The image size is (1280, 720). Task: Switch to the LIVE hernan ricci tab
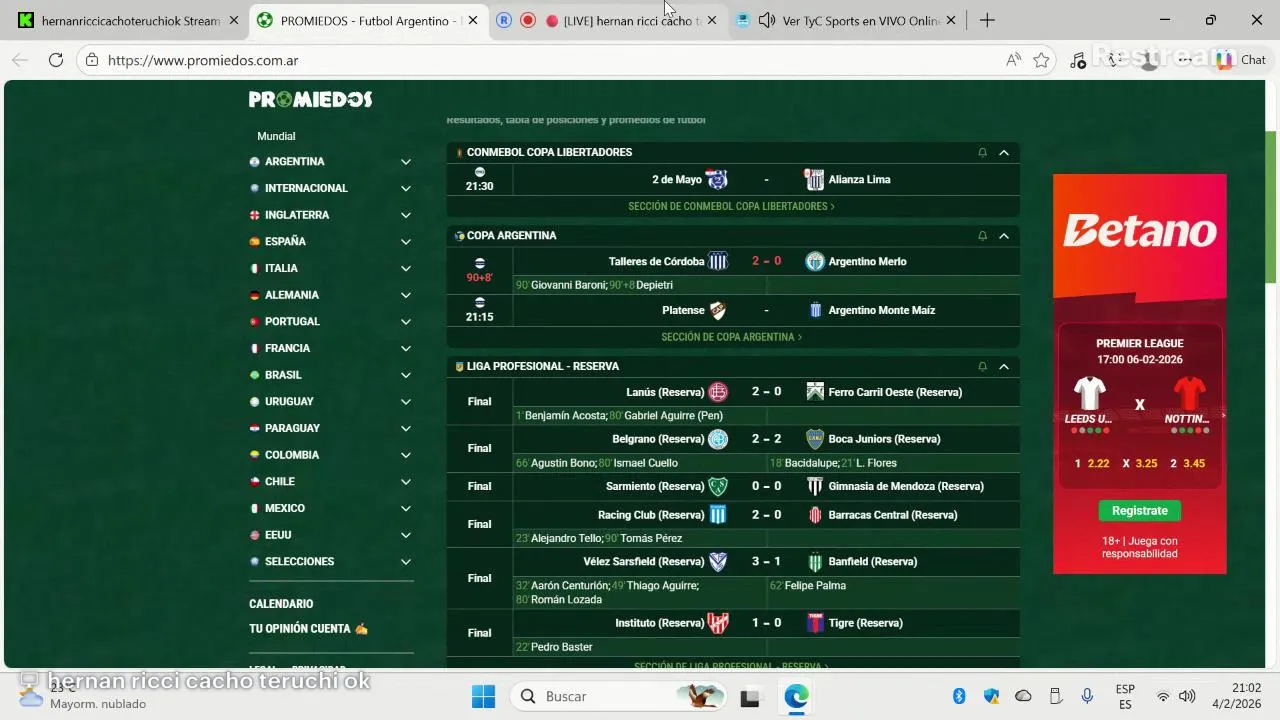pyautogui.click(x=609, y=20)
